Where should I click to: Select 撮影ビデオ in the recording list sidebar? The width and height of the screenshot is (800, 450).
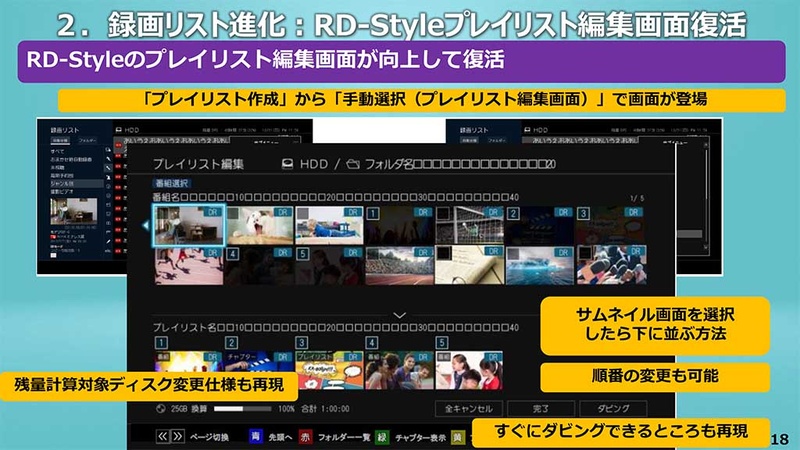[62, 191]
